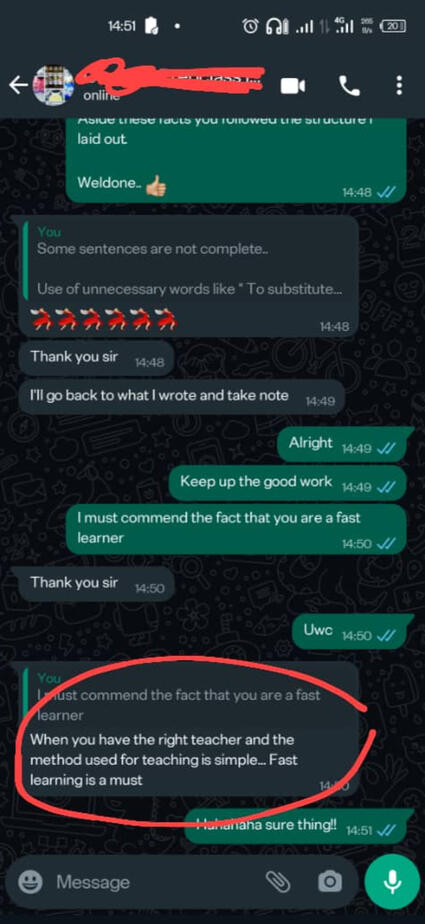Tap the 'Hahahaha sure thing!!' message

(295, 826)
